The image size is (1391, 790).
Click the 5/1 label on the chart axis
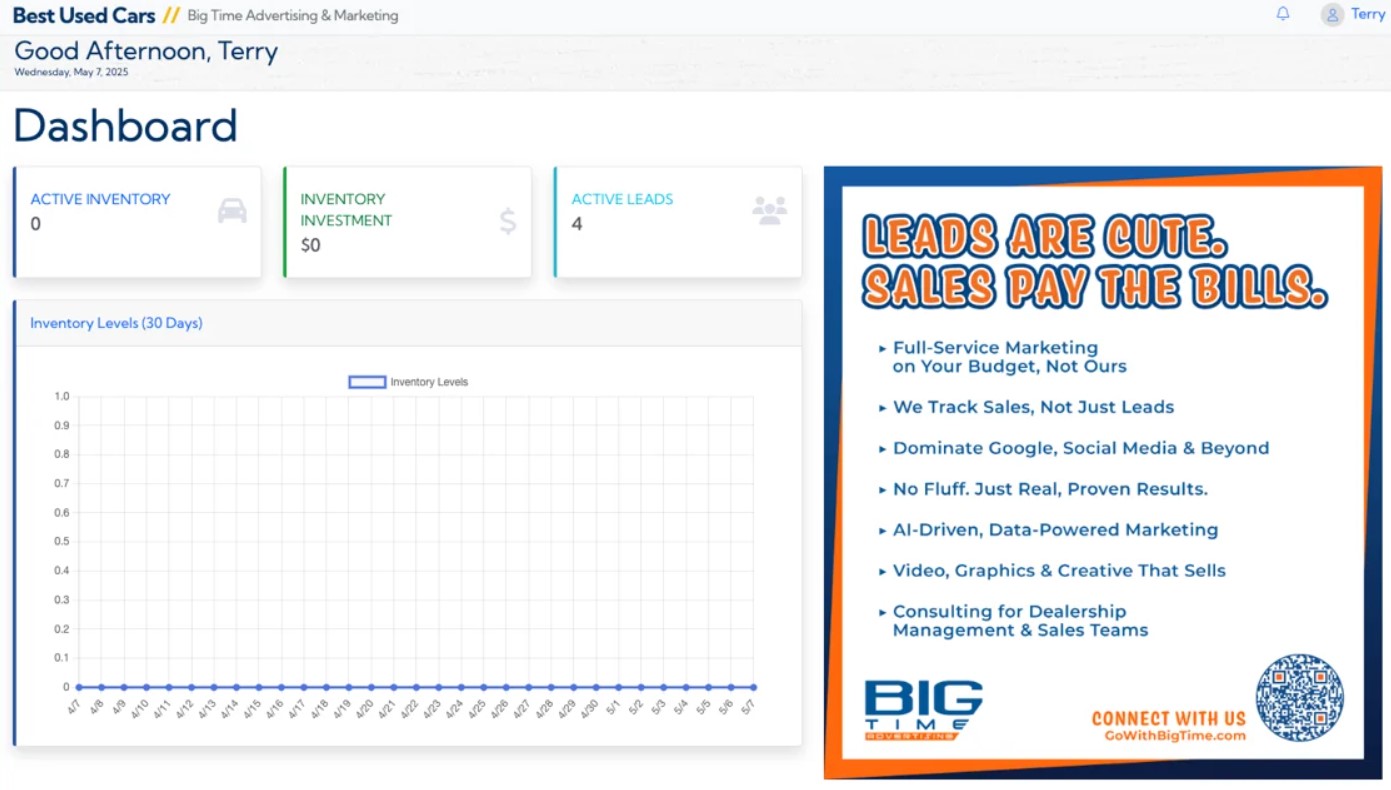click(x=613, y=708)
